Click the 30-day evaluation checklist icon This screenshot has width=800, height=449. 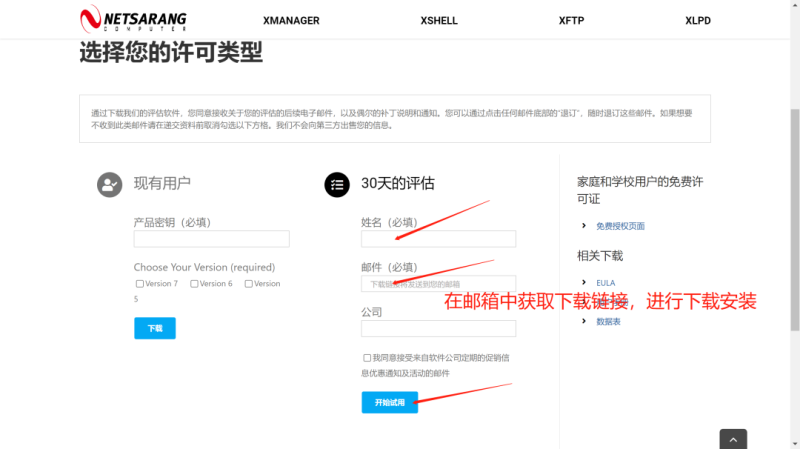[337, 184]
